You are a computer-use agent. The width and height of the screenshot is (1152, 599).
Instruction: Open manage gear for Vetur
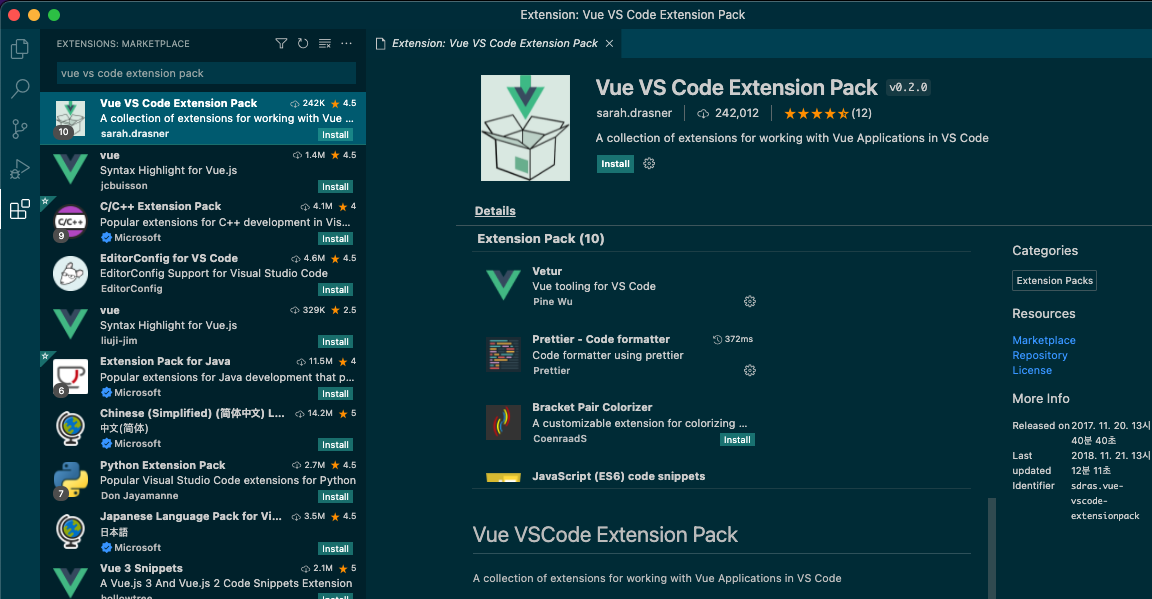pyautogui.click(x=749, y=301)
